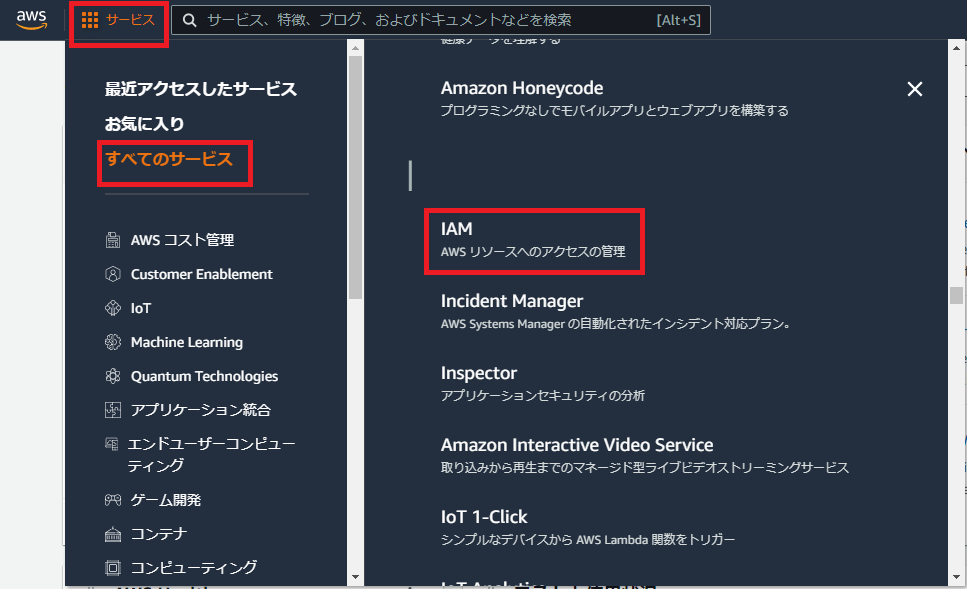Select すべてのサービス in the menu
The height and width of the screenshot is (589, 967).
pos(169,159)
